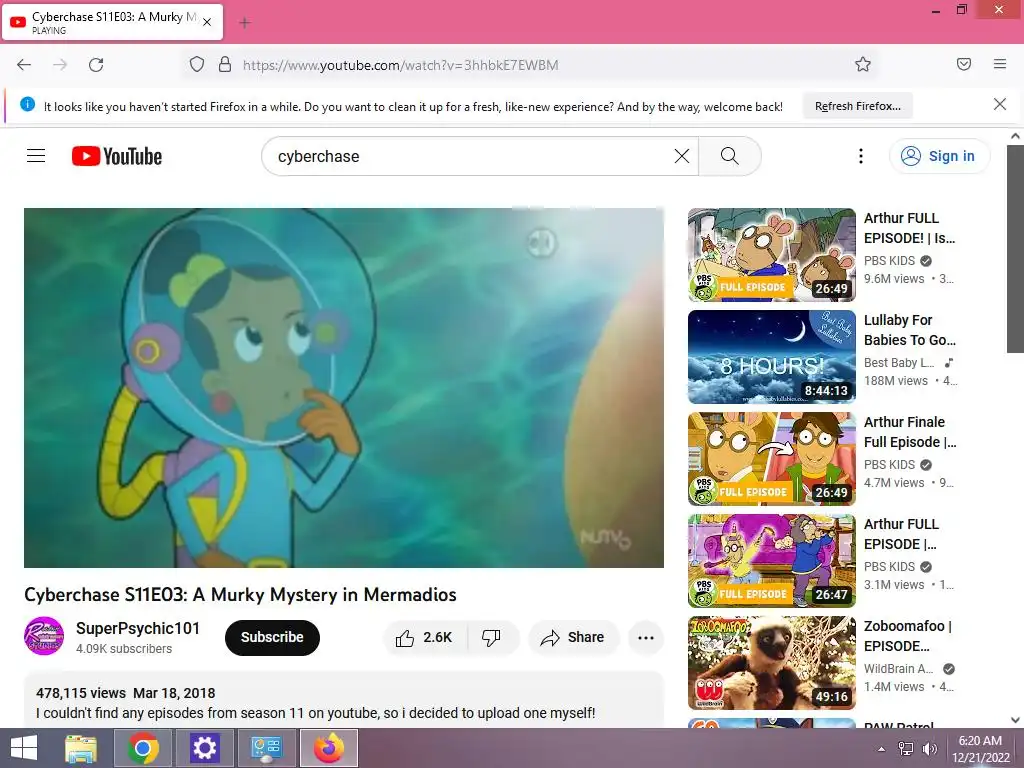Subscribe to SuperPsychic101 channel
This screenshot has width=1024, height=768.
tap(272, 637)
